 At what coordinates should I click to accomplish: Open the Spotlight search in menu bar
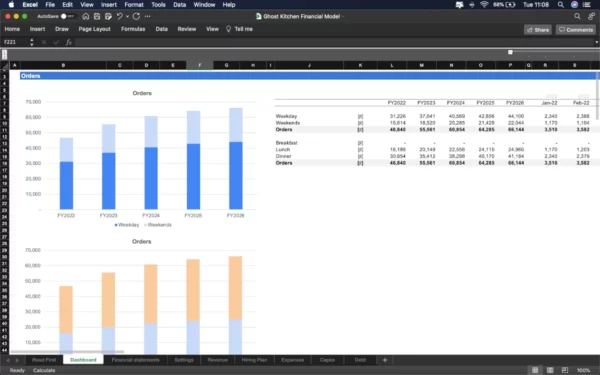560,5
